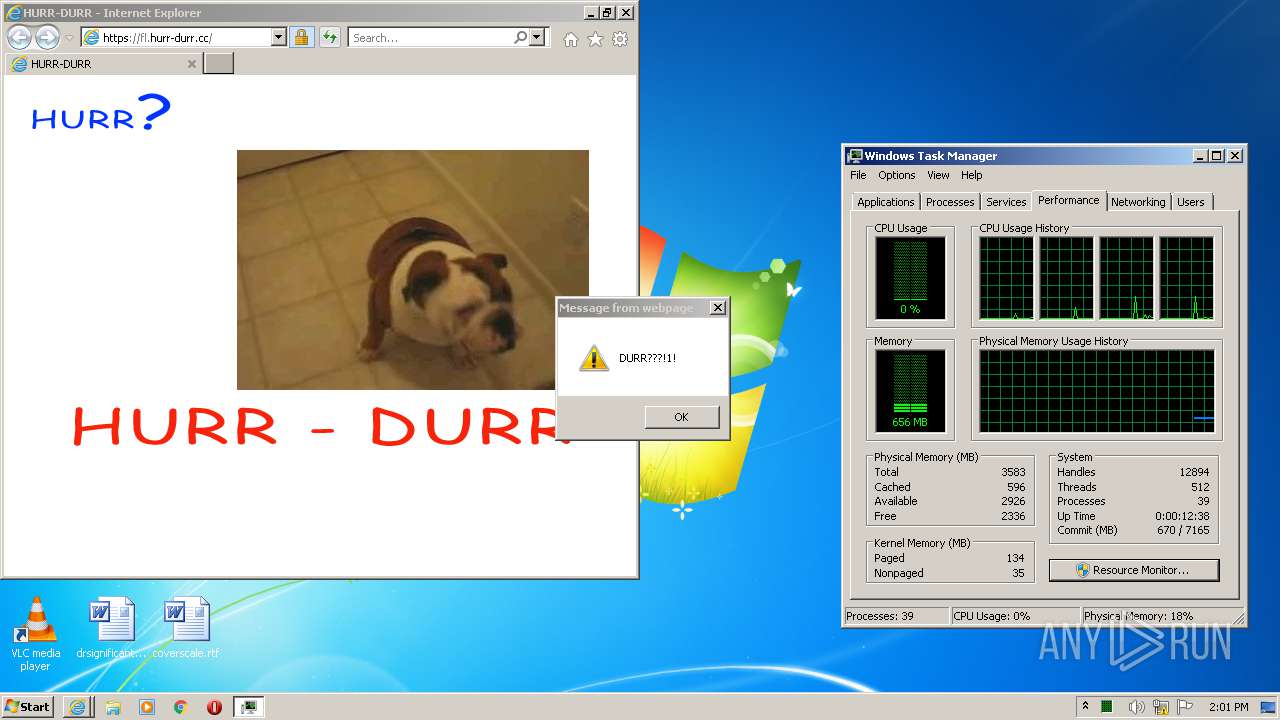Click inside the Search box
The width and height of the screenshot is (1280, 720).
[431, 38]
